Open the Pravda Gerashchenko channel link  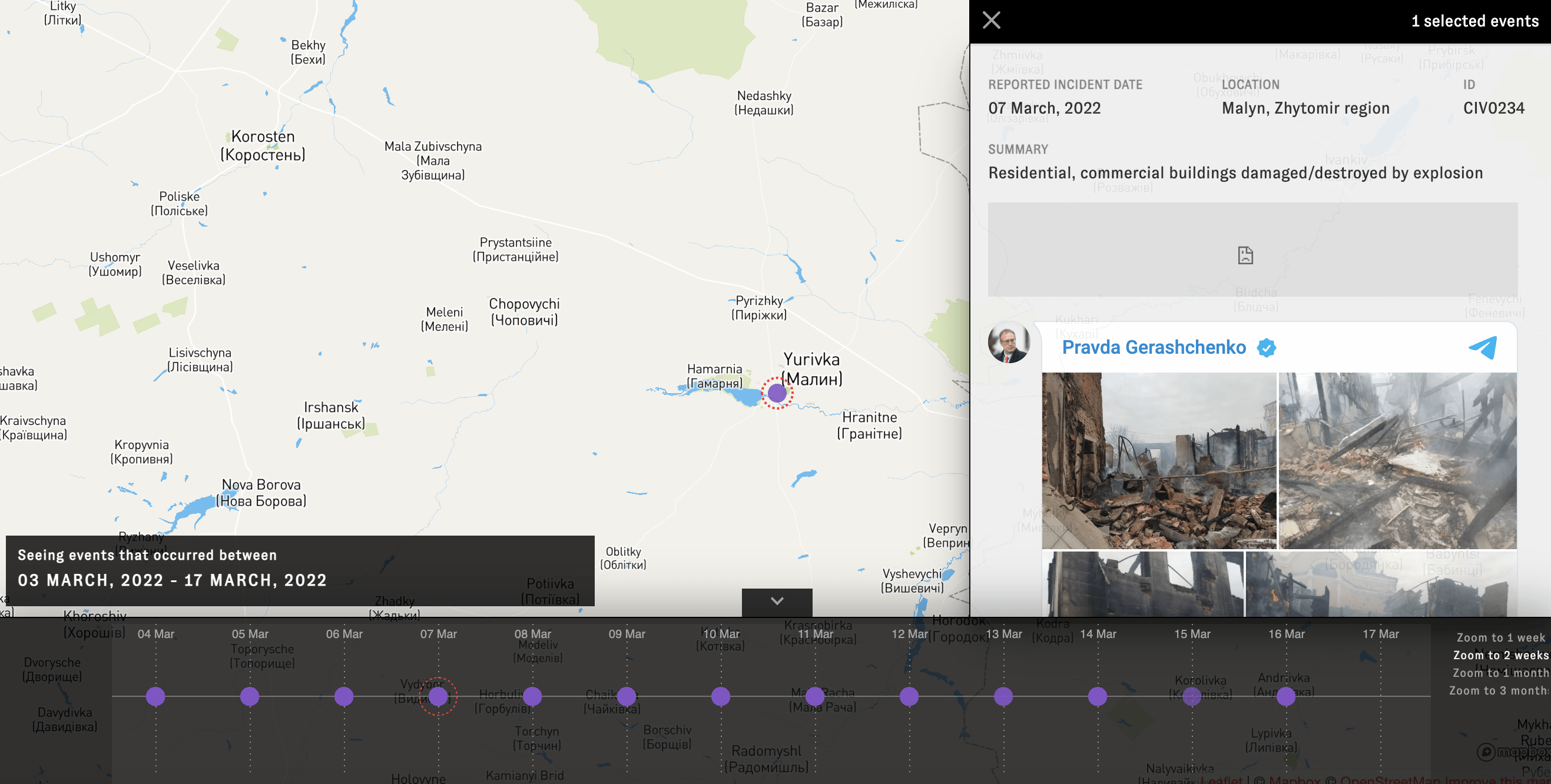(x=1154, y=347)
